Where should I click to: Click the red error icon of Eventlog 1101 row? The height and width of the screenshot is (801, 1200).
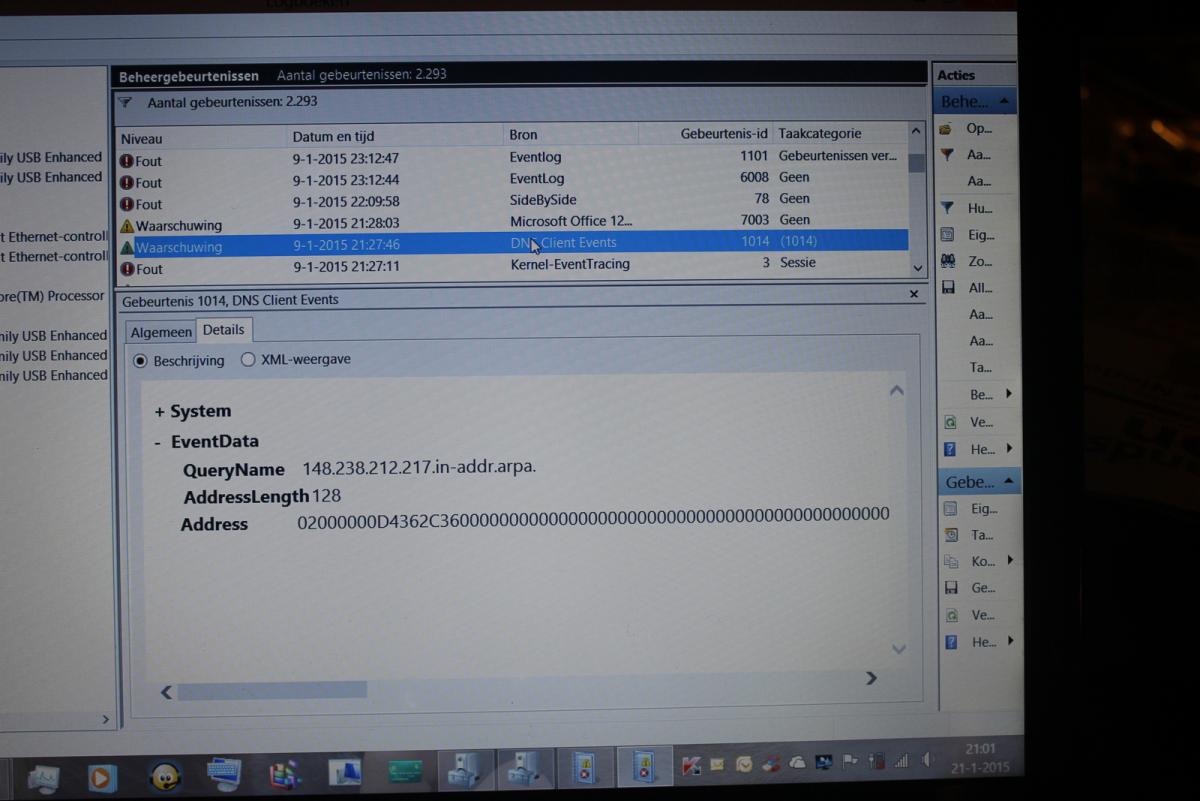pyautogui.click(x=126, y=160)
